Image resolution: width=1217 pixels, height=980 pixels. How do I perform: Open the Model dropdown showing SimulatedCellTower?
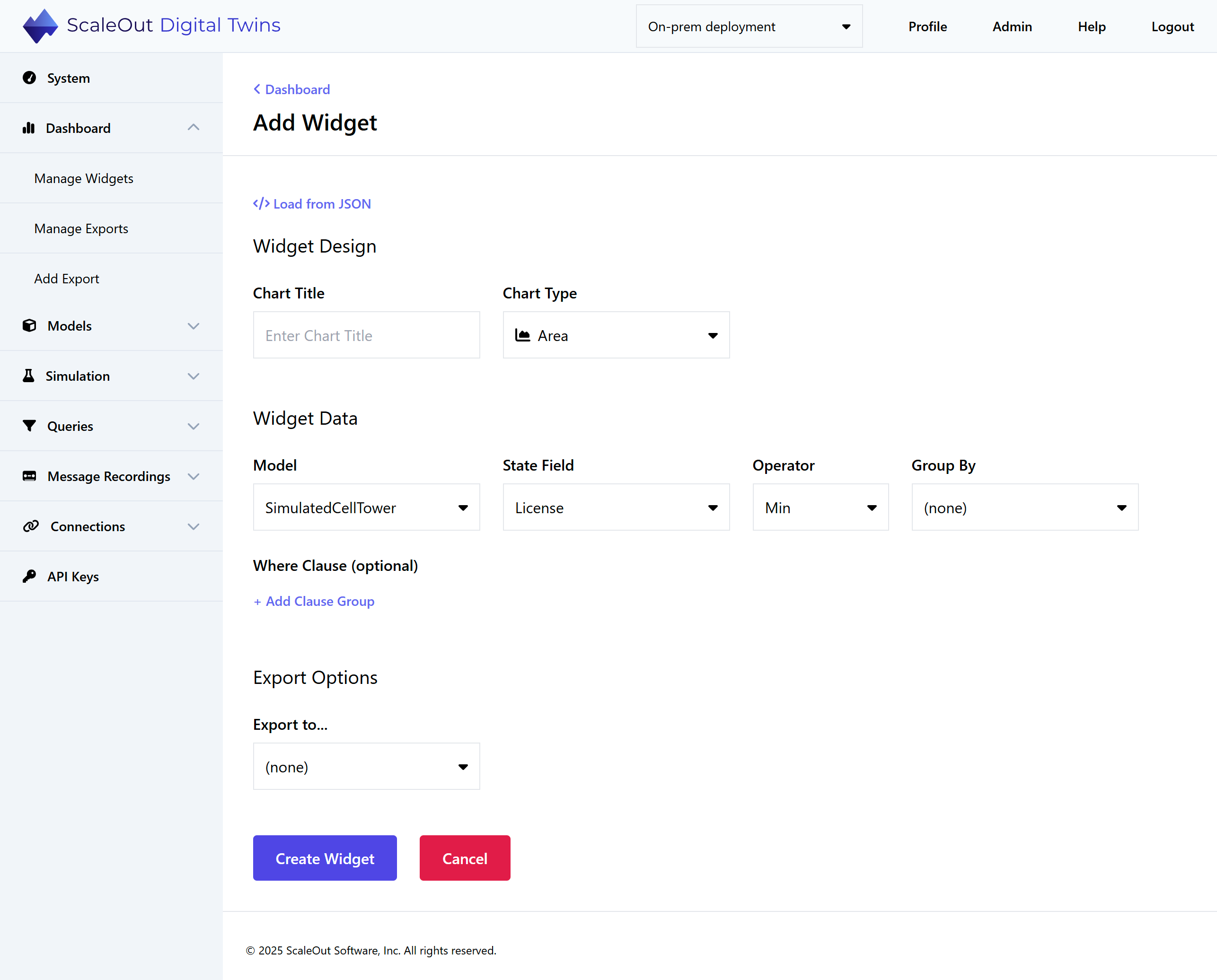367,507
